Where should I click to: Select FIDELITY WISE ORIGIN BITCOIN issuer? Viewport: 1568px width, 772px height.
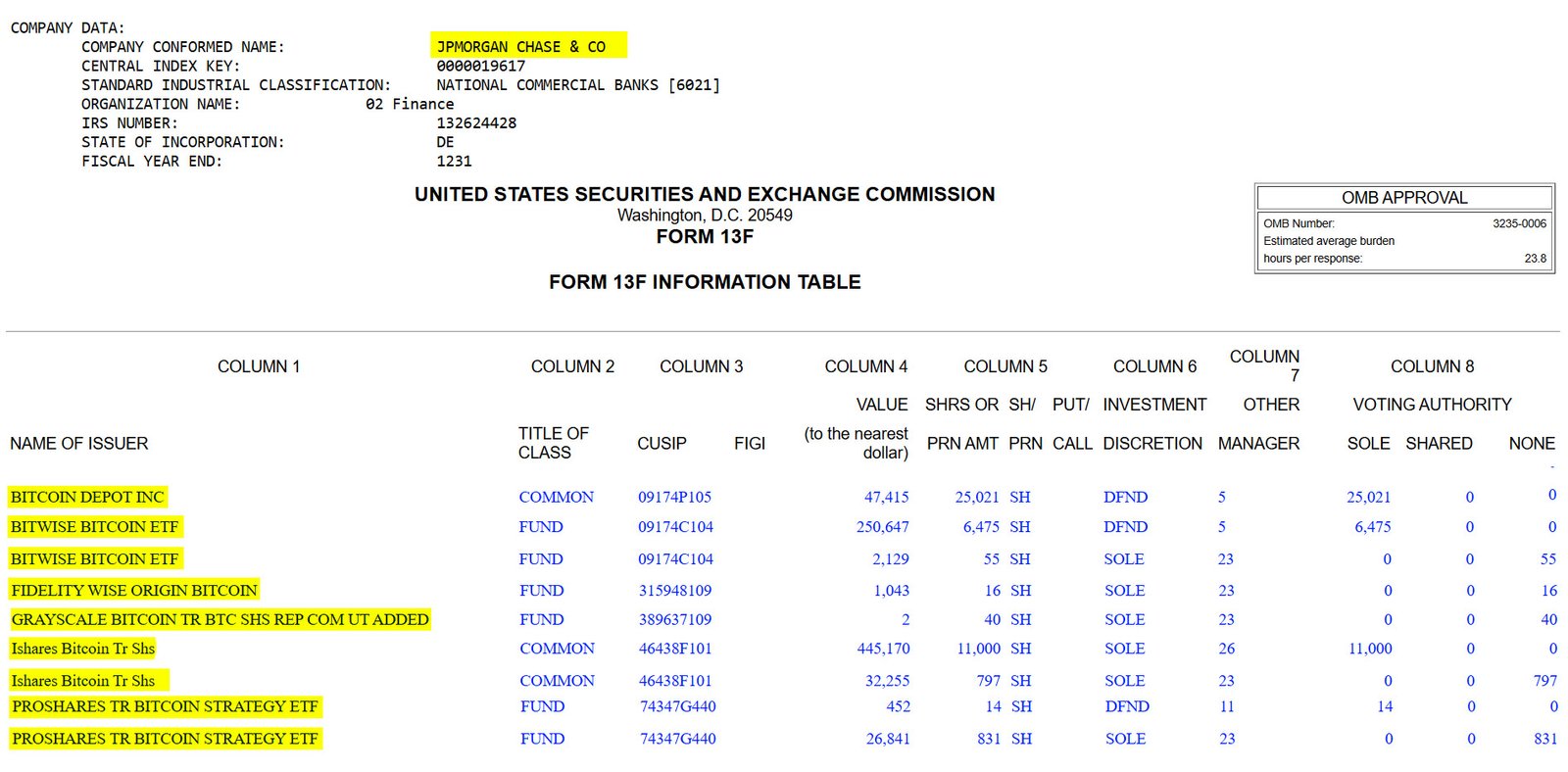[x=134, y=590]
